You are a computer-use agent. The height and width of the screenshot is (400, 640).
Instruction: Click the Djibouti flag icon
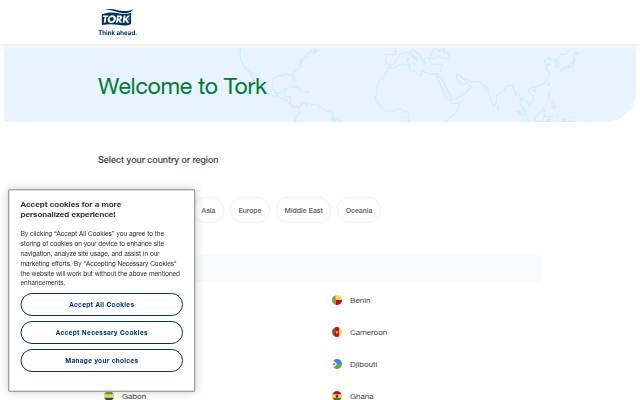337,364
